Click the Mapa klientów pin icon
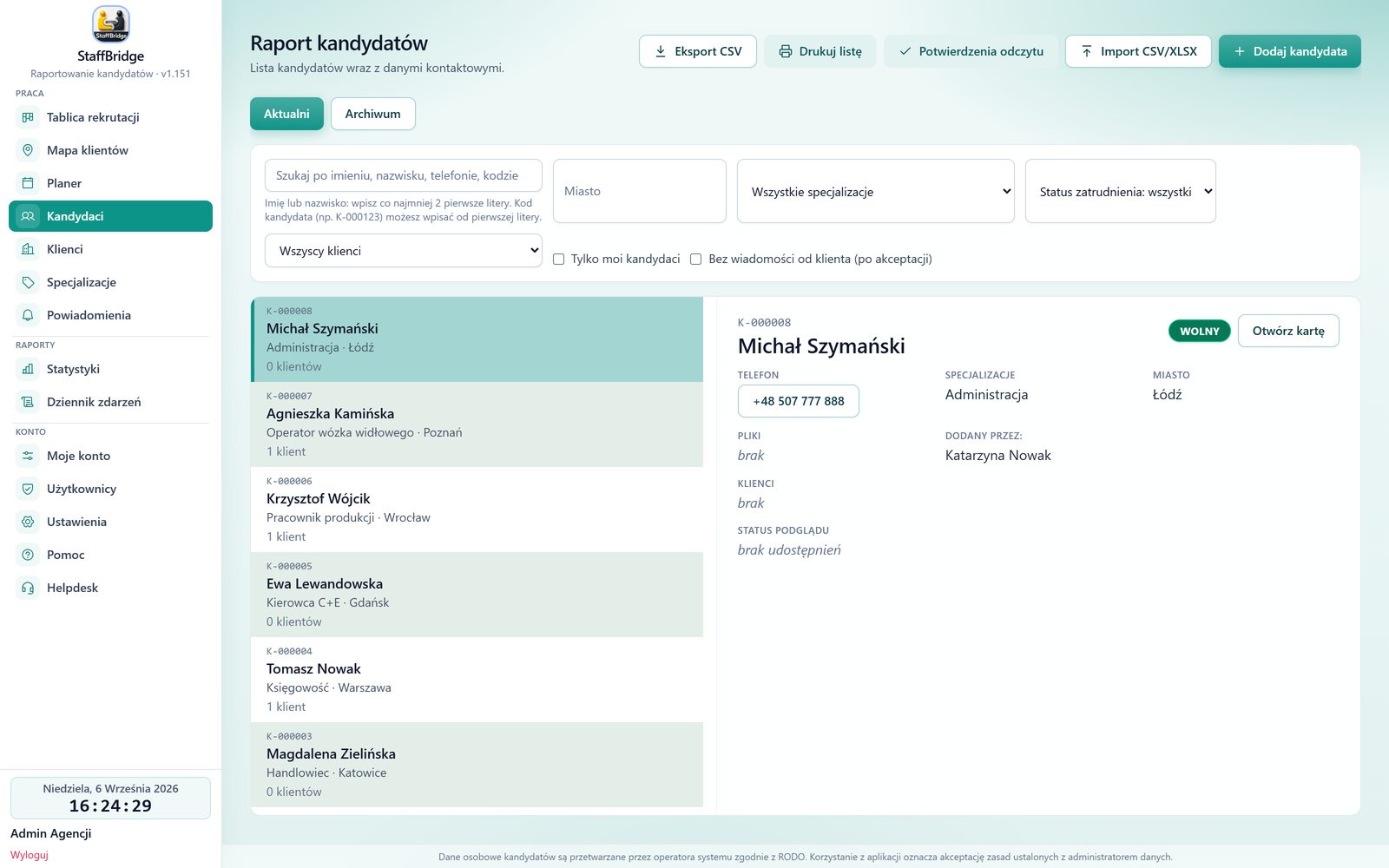Screen dimensions: 1389x868 click(x=28, y=150)
